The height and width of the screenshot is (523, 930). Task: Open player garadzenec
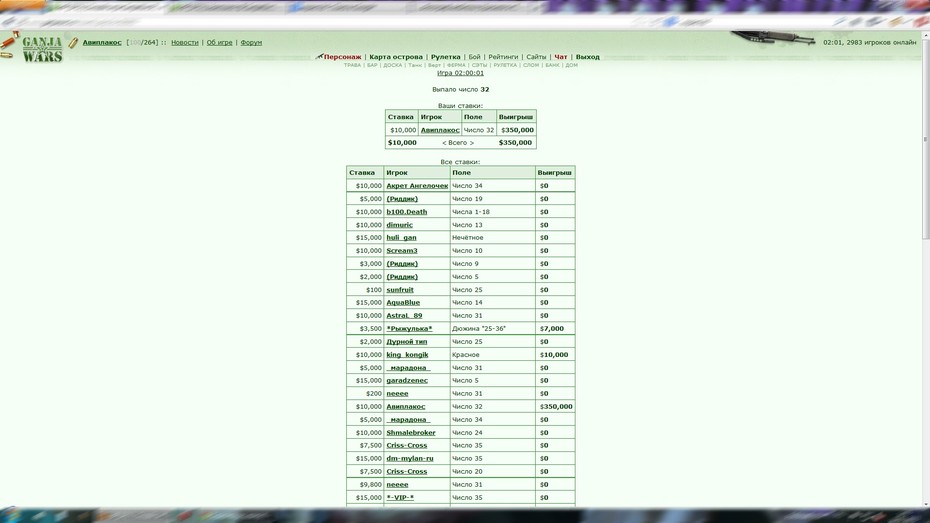407,381
